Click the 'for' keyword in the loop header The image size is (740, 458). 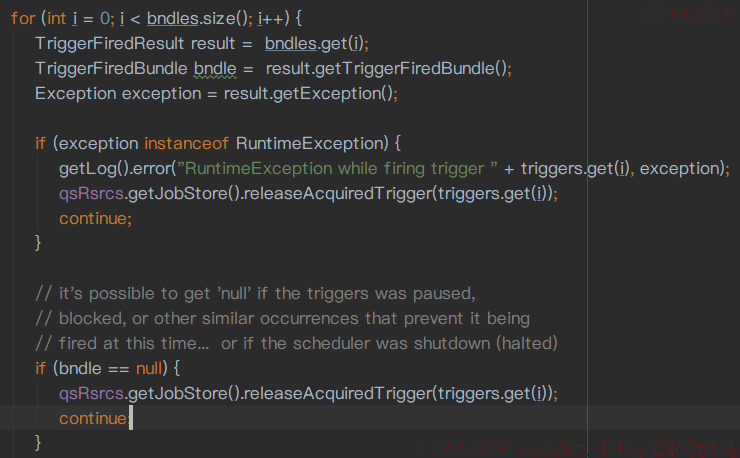click(22, 18)
